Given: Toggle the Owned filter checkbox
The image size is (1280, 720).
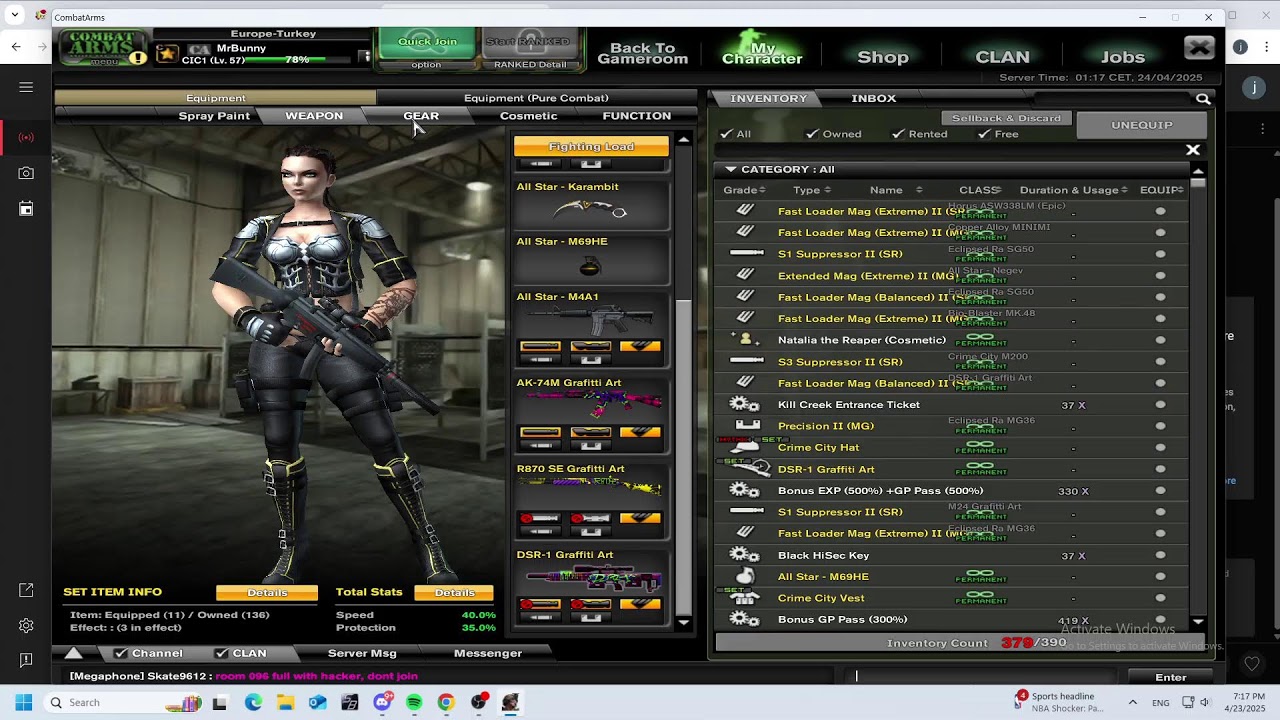Looking at the screenshot, I should (813, 134).
